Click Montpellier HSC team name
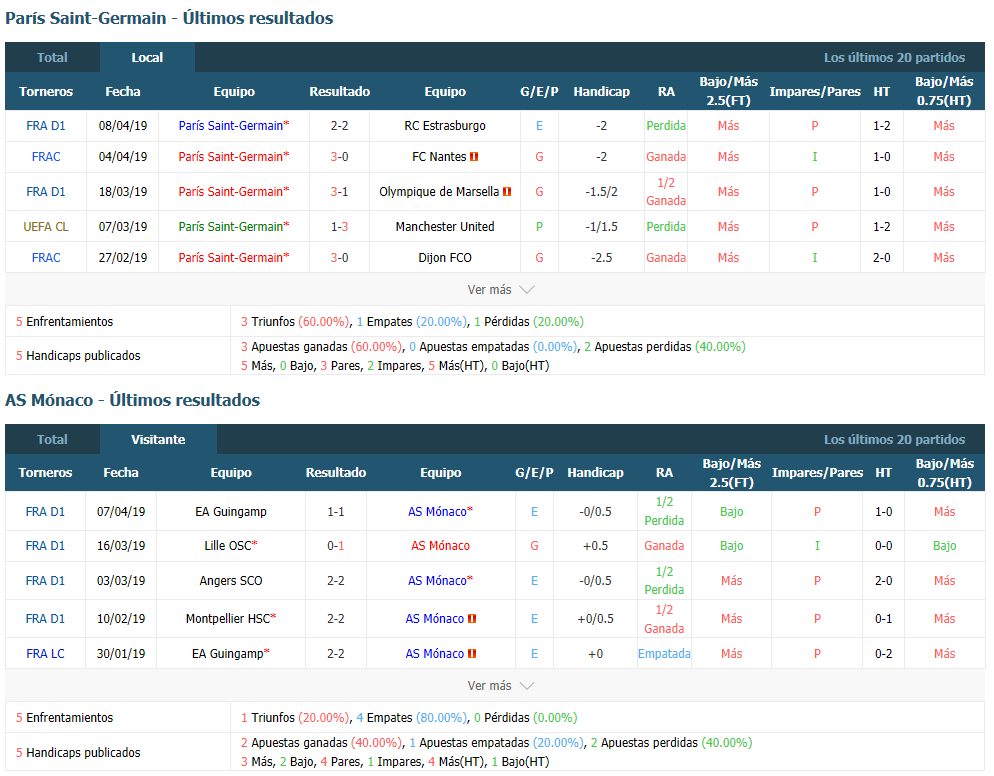 point(228,619)
